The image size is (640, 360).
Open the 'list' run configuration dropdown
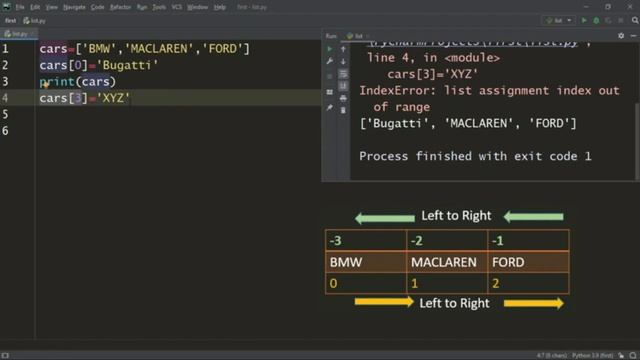click(x=558, y=20)
